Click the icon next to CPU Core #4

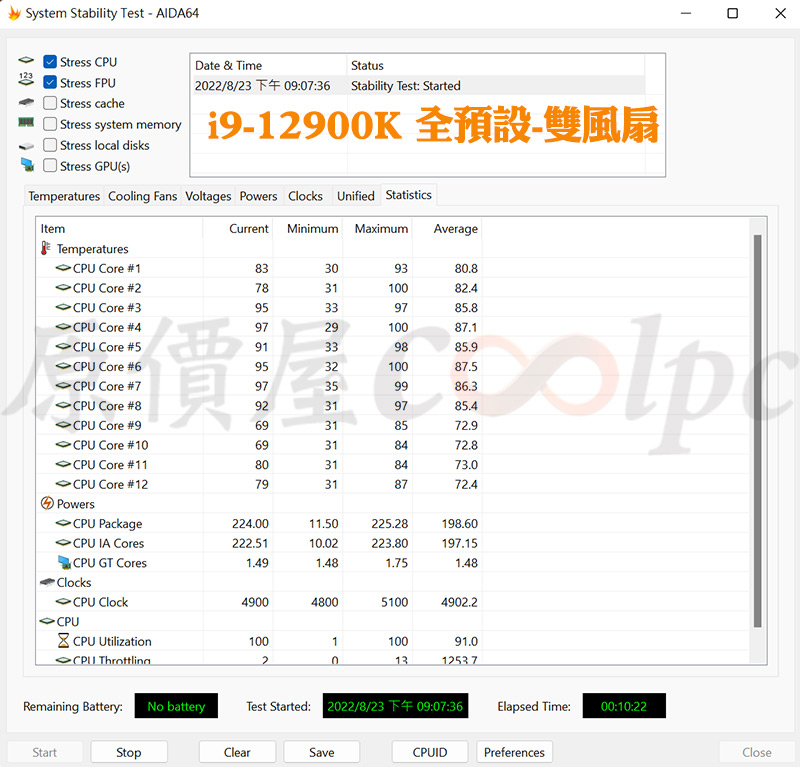63,327
